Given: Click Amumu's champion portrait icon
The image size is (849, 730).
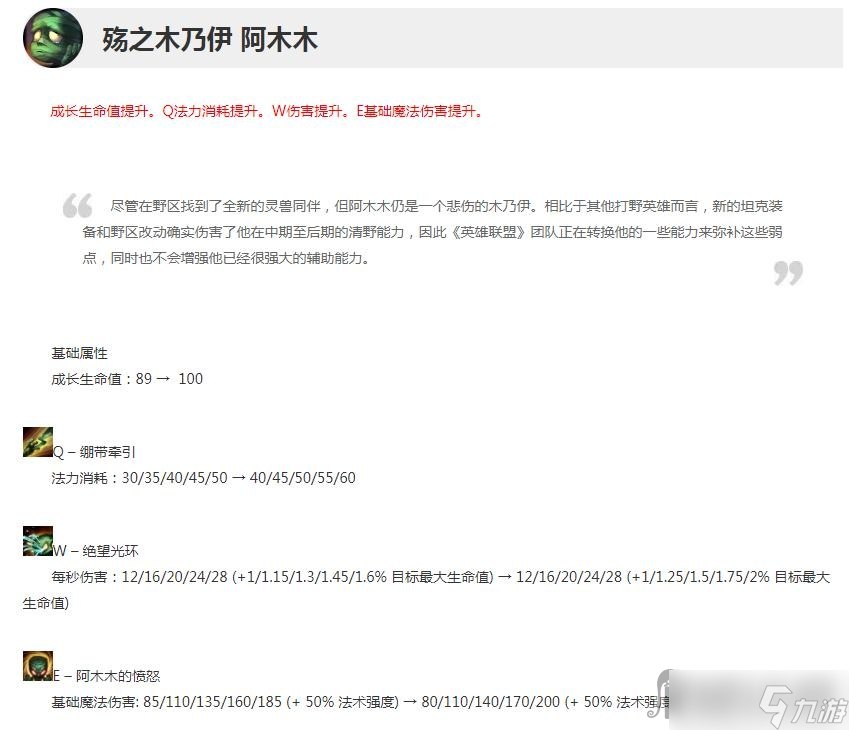Looking at the screenshot, I should tap(53, 38).
